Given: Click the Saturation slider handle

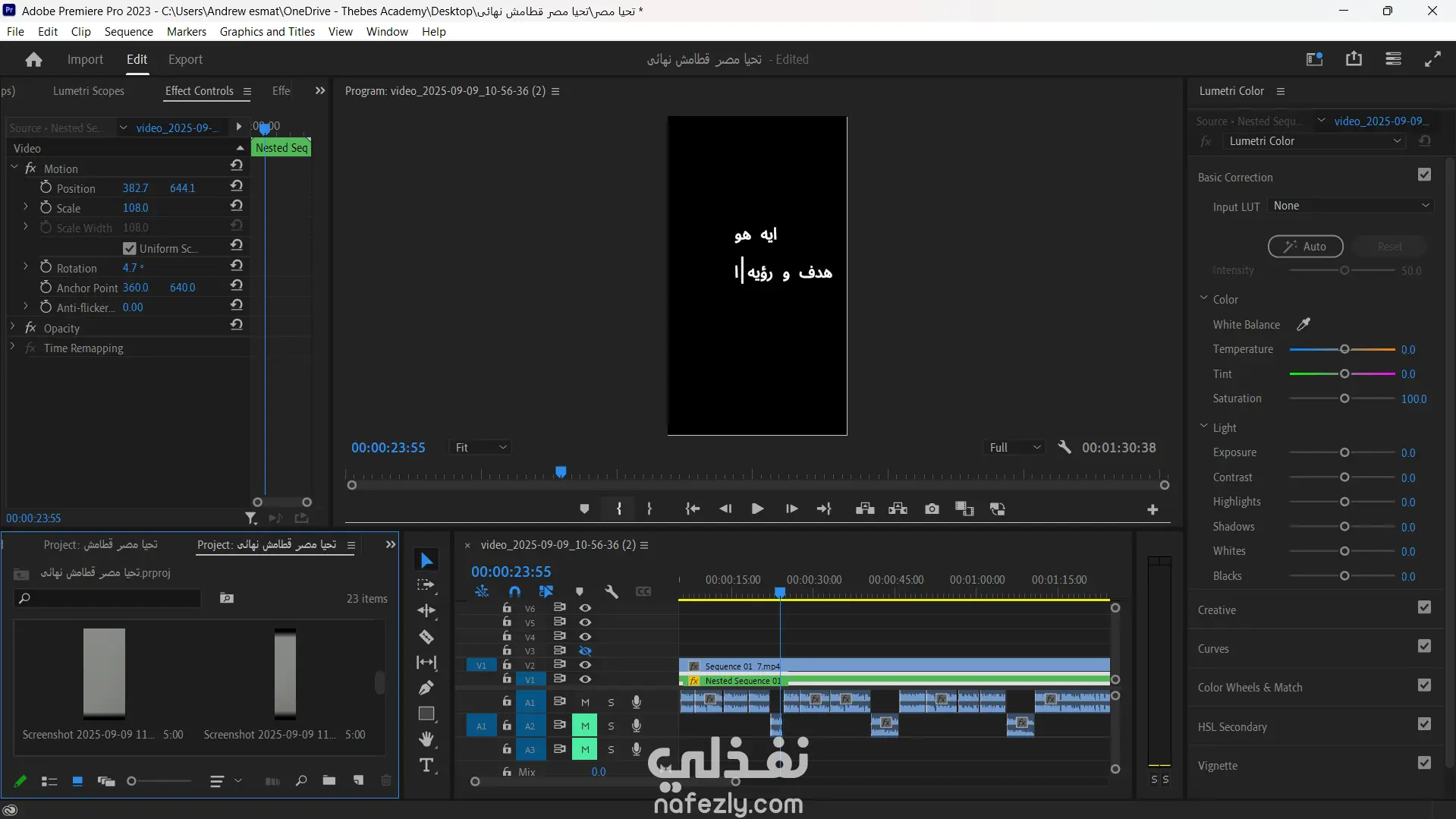Looking at the screenshot, I should [1344, 398].
